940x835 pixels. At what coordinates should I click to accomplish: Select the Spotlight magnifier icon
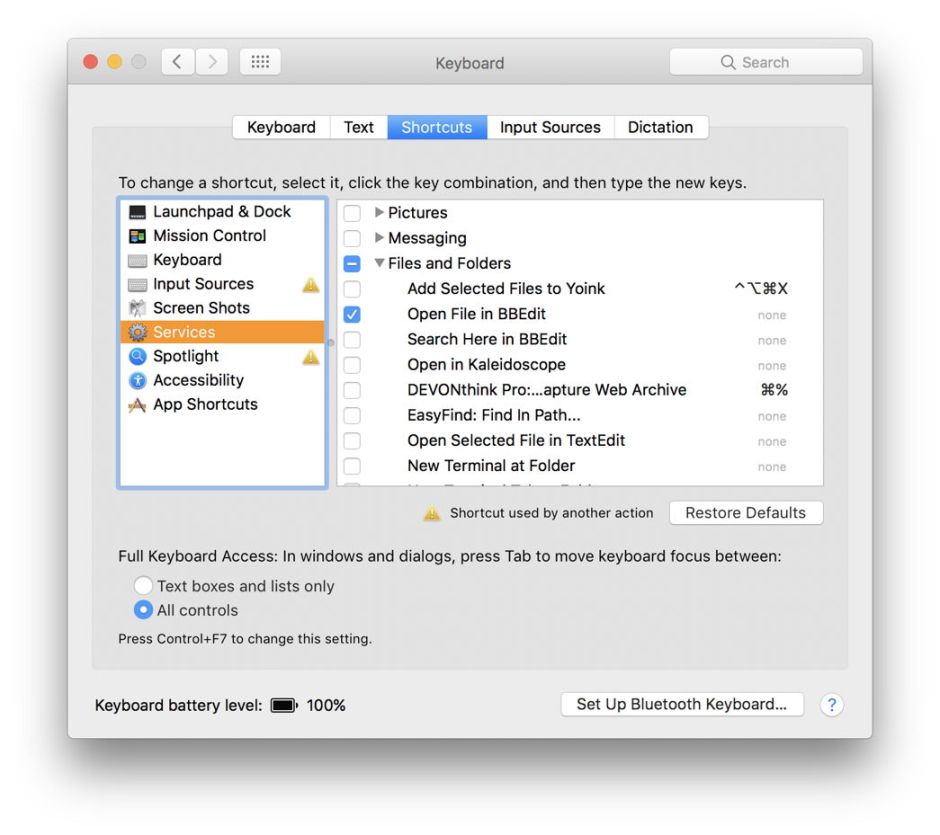click(x=137, y=356)
